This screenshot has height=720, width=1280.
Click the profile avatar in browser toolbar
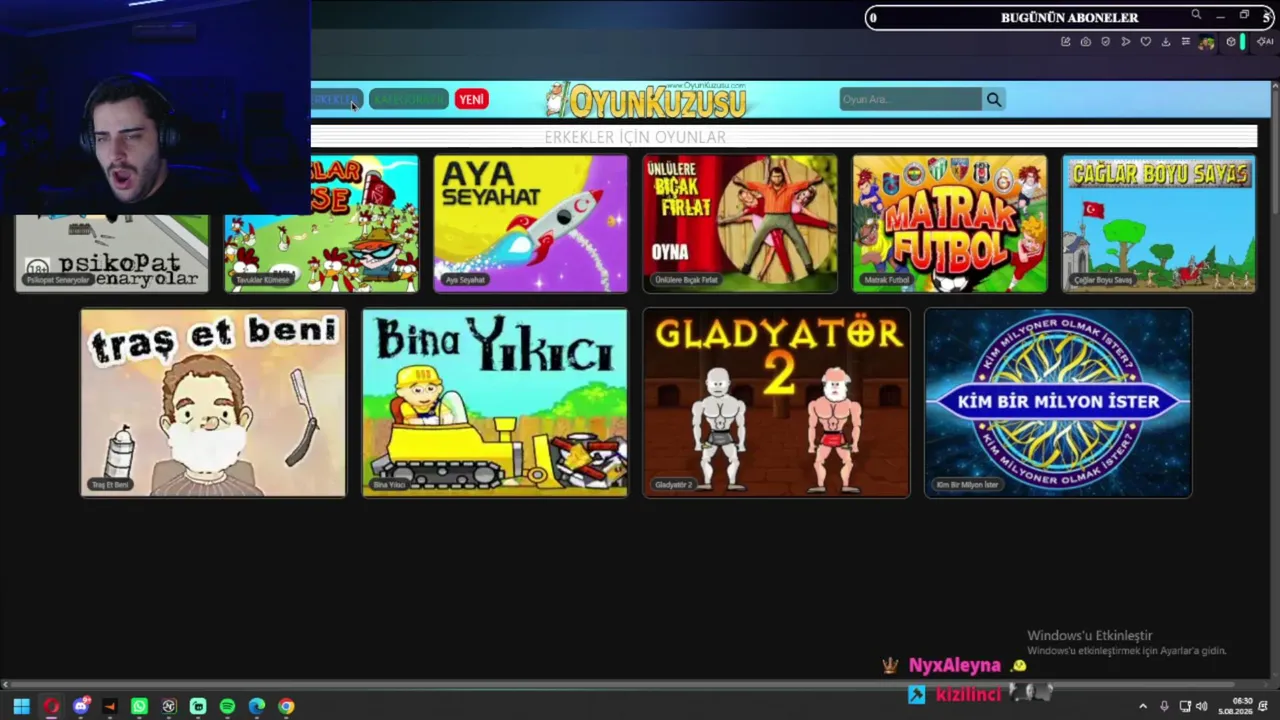coord(1207,42)
